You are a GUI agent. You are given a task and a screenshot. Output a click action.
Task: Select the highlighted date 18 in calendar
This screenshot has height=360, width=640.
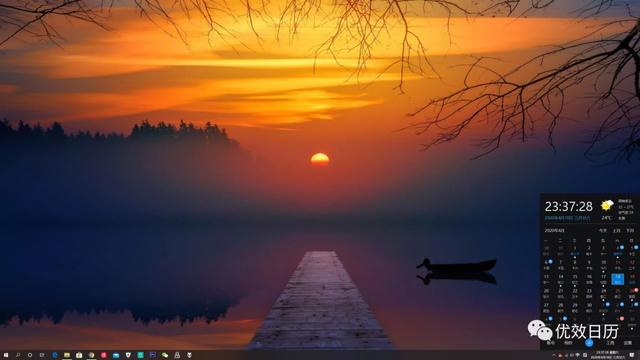coord(618,279)
